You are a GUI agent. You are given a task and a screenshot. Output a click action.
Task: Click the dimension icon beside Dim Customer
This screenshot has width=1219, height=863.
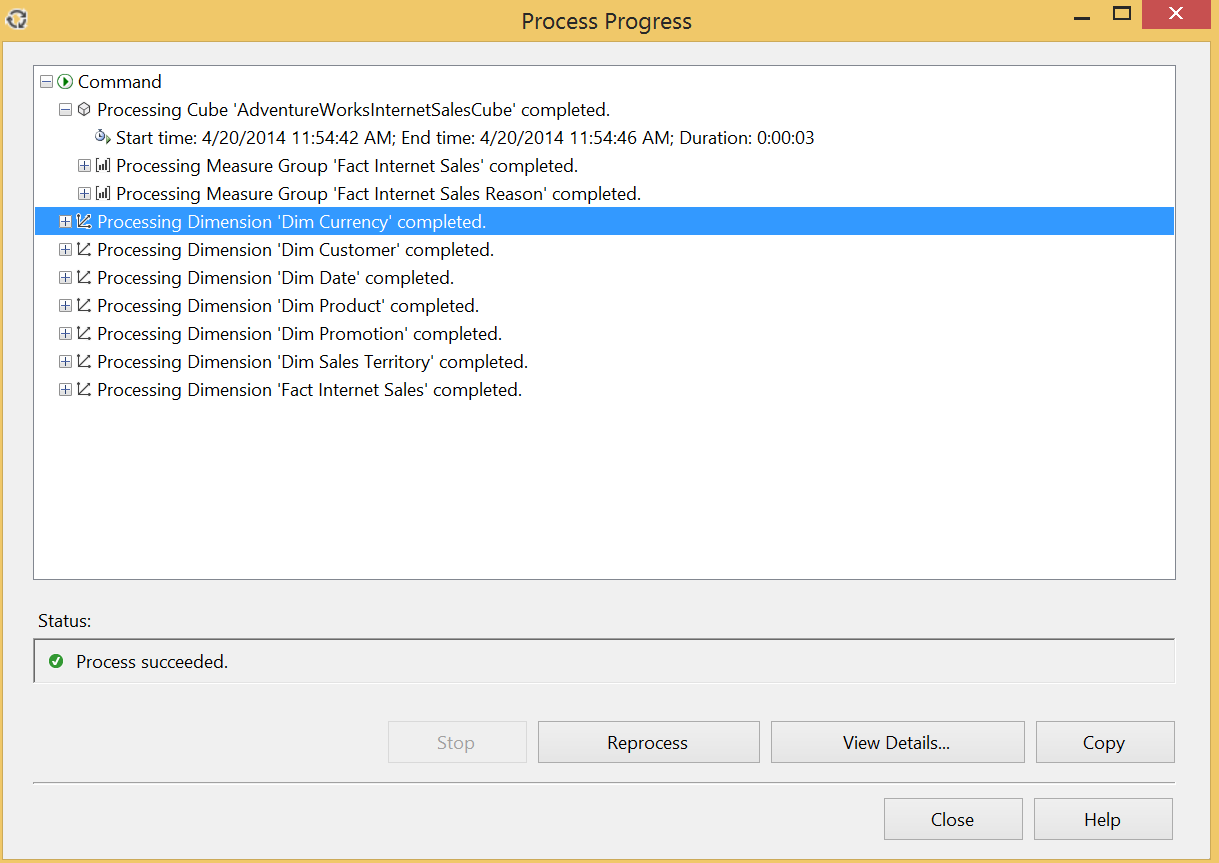point(84,250)
